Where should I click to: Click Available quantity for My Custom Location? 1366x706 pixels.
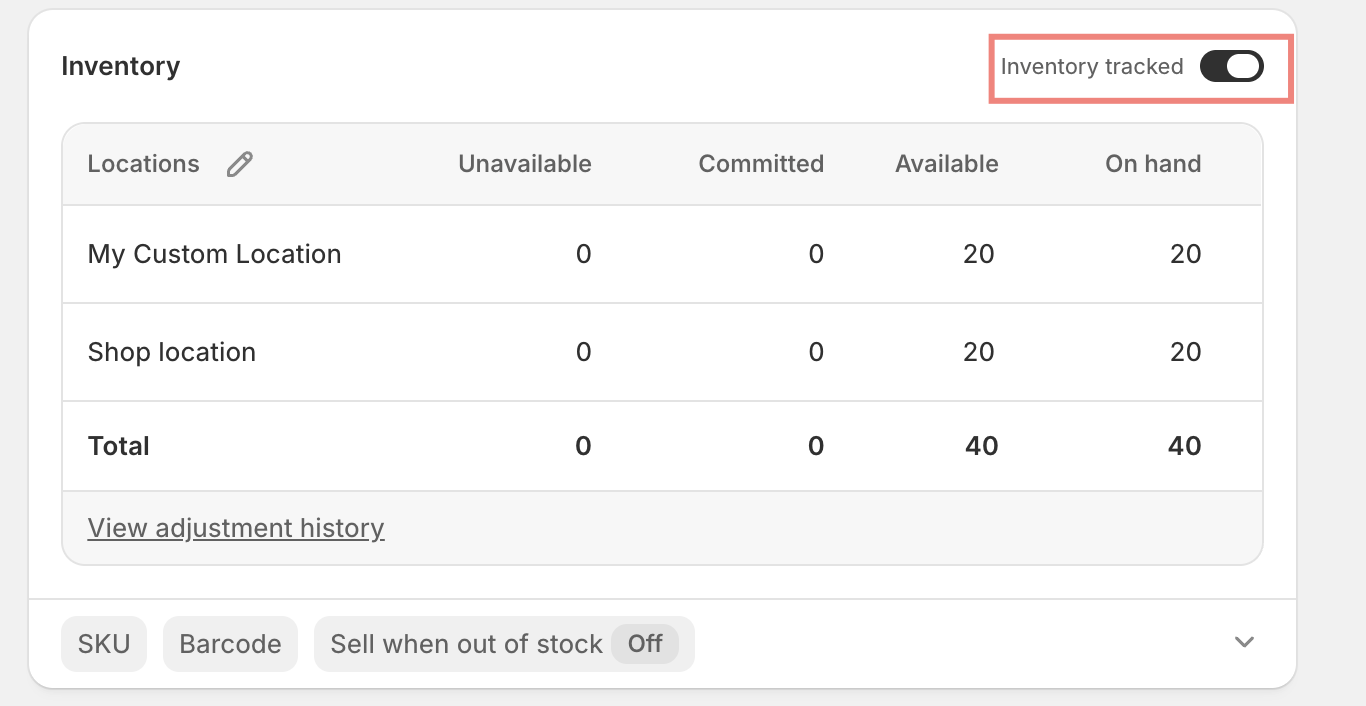pos(979,254)
